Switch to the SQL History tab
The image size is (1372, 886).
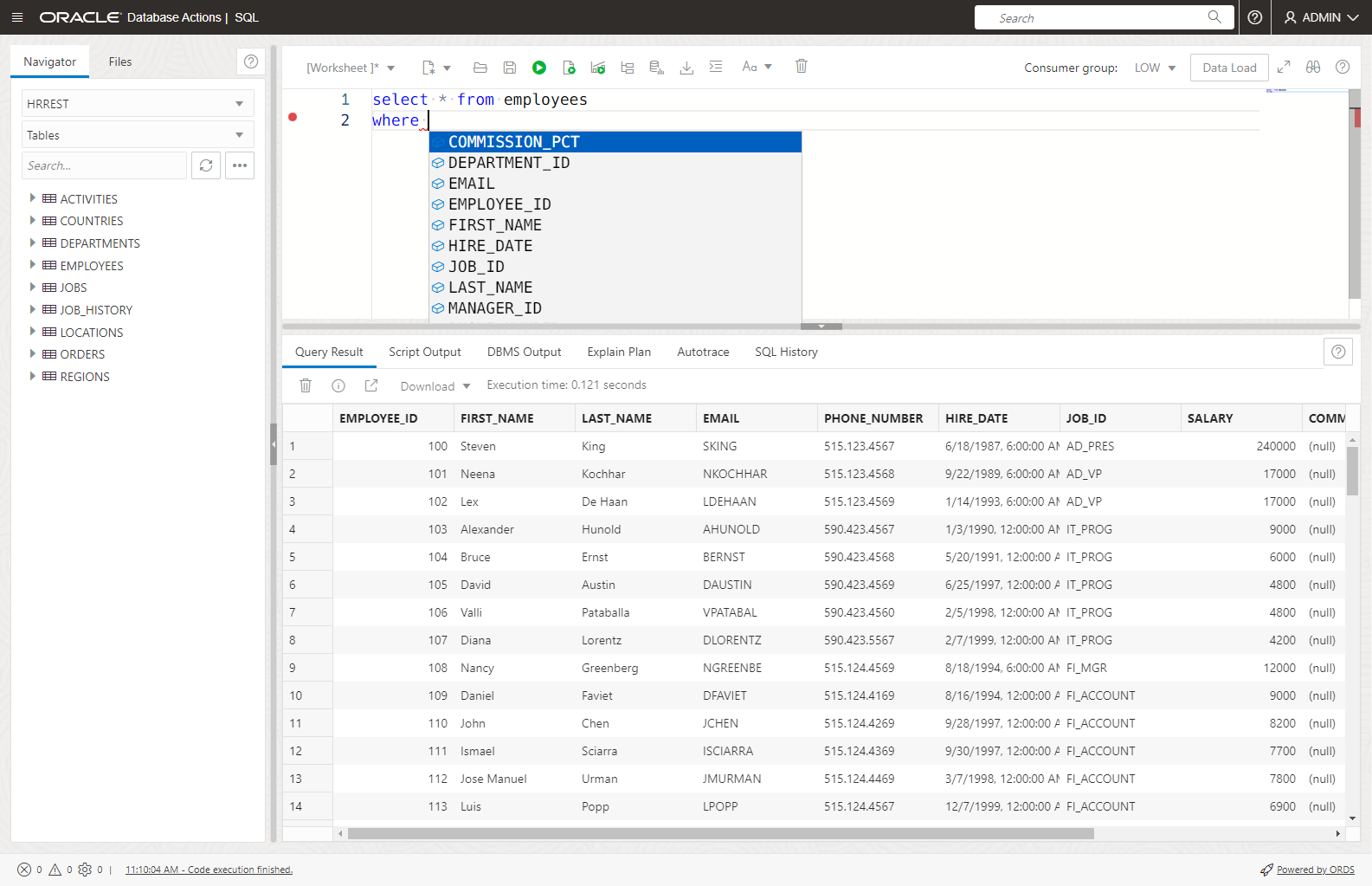785,352
